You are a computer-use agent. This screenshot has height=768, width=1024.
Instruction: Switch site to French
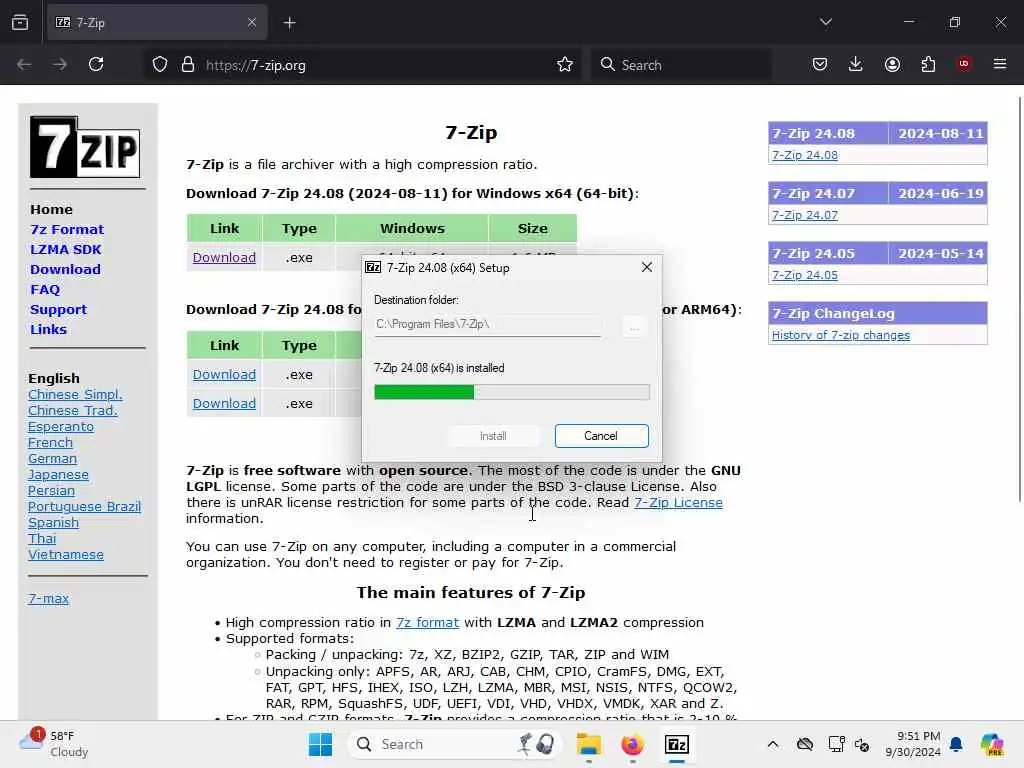(50, 443)
